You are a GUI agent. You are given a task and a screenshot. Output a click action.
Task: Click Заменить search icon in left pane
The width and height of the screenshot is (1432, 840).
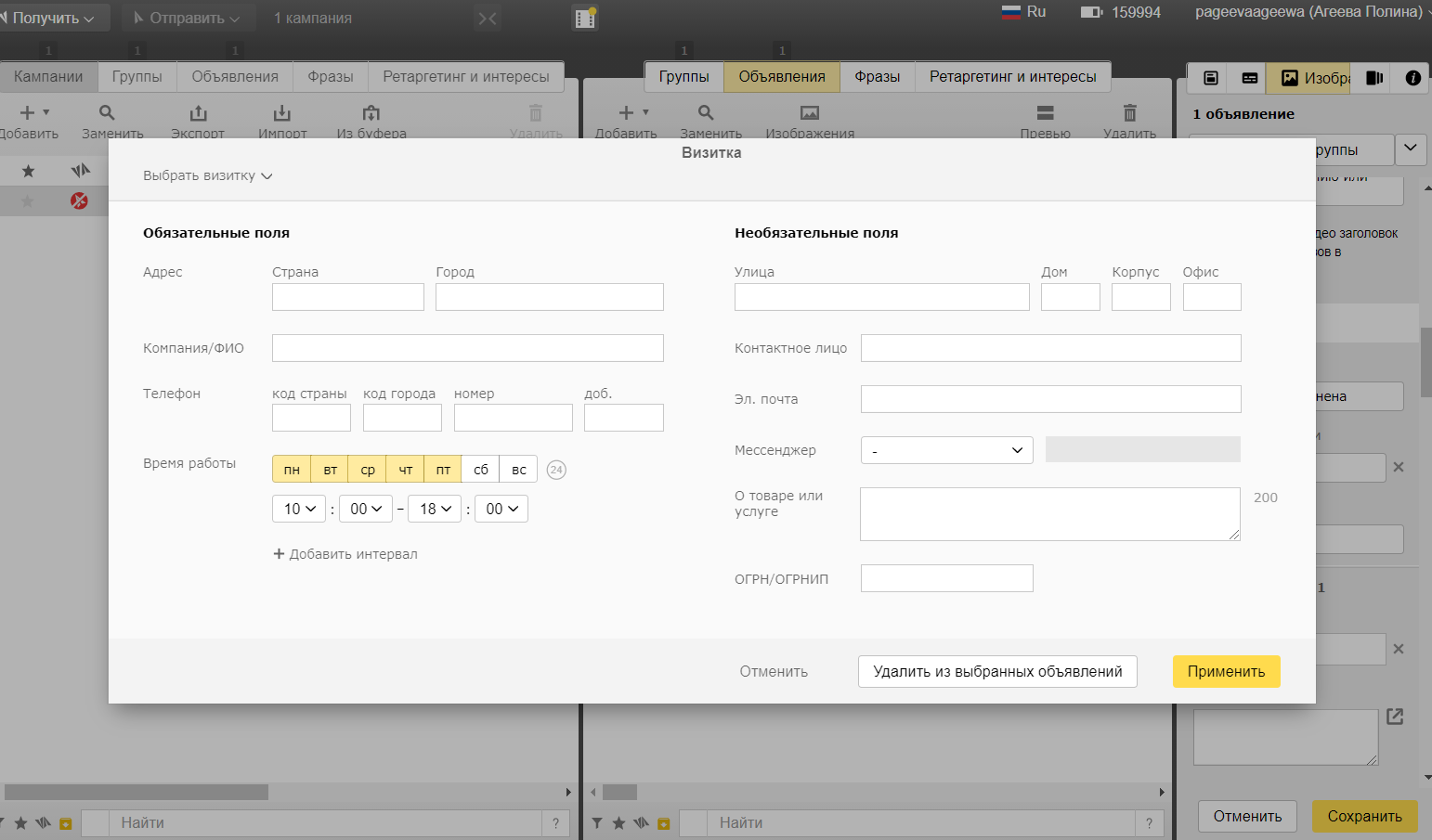(108, 112)
